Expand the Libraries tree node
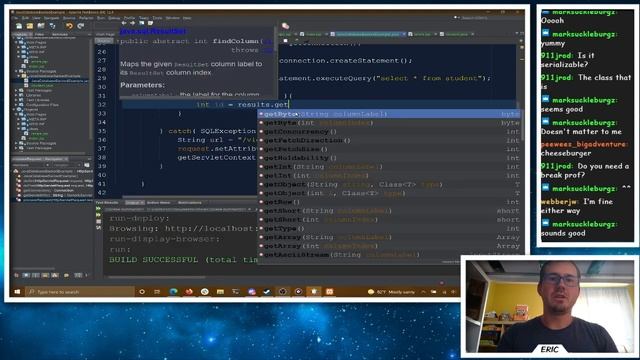 [x=16, y=95]
